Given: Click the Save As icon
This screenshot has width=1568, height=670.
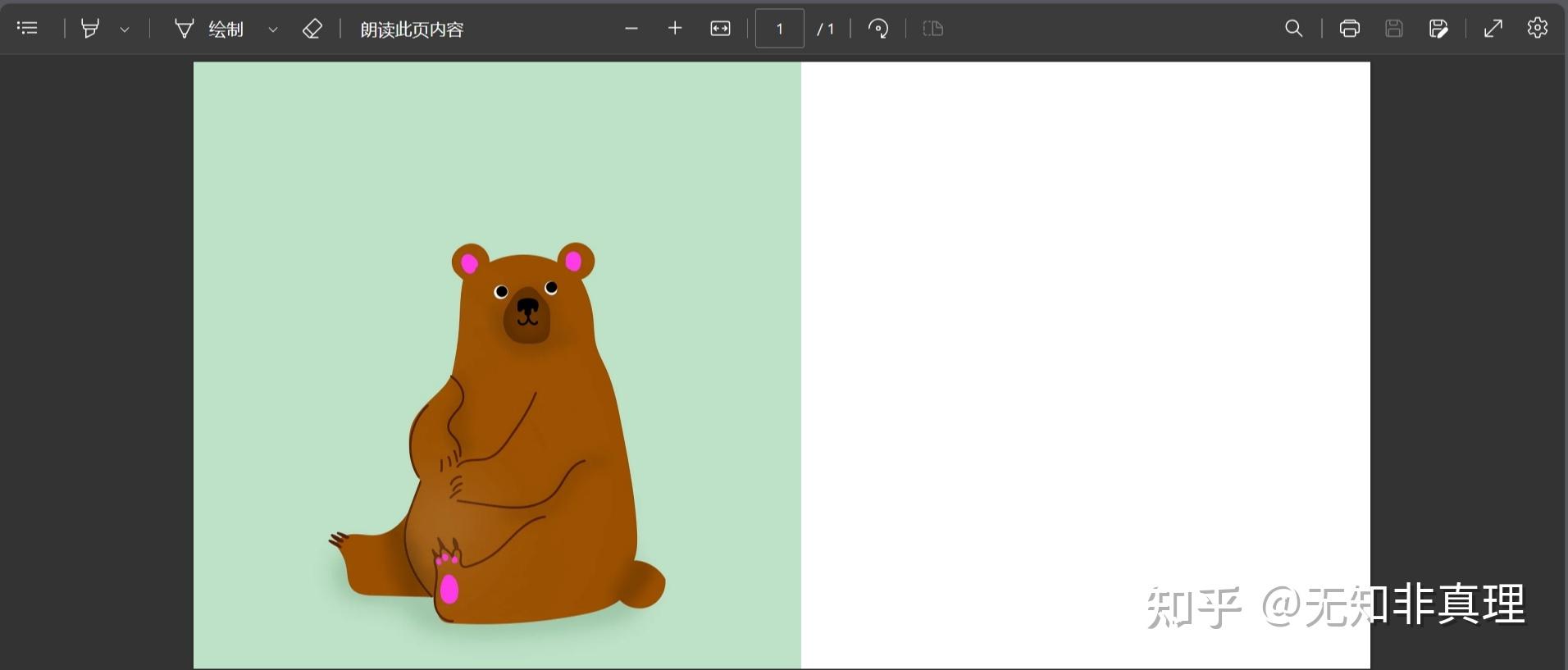Looking at the screenshot, I should (x=1438, y=29).
